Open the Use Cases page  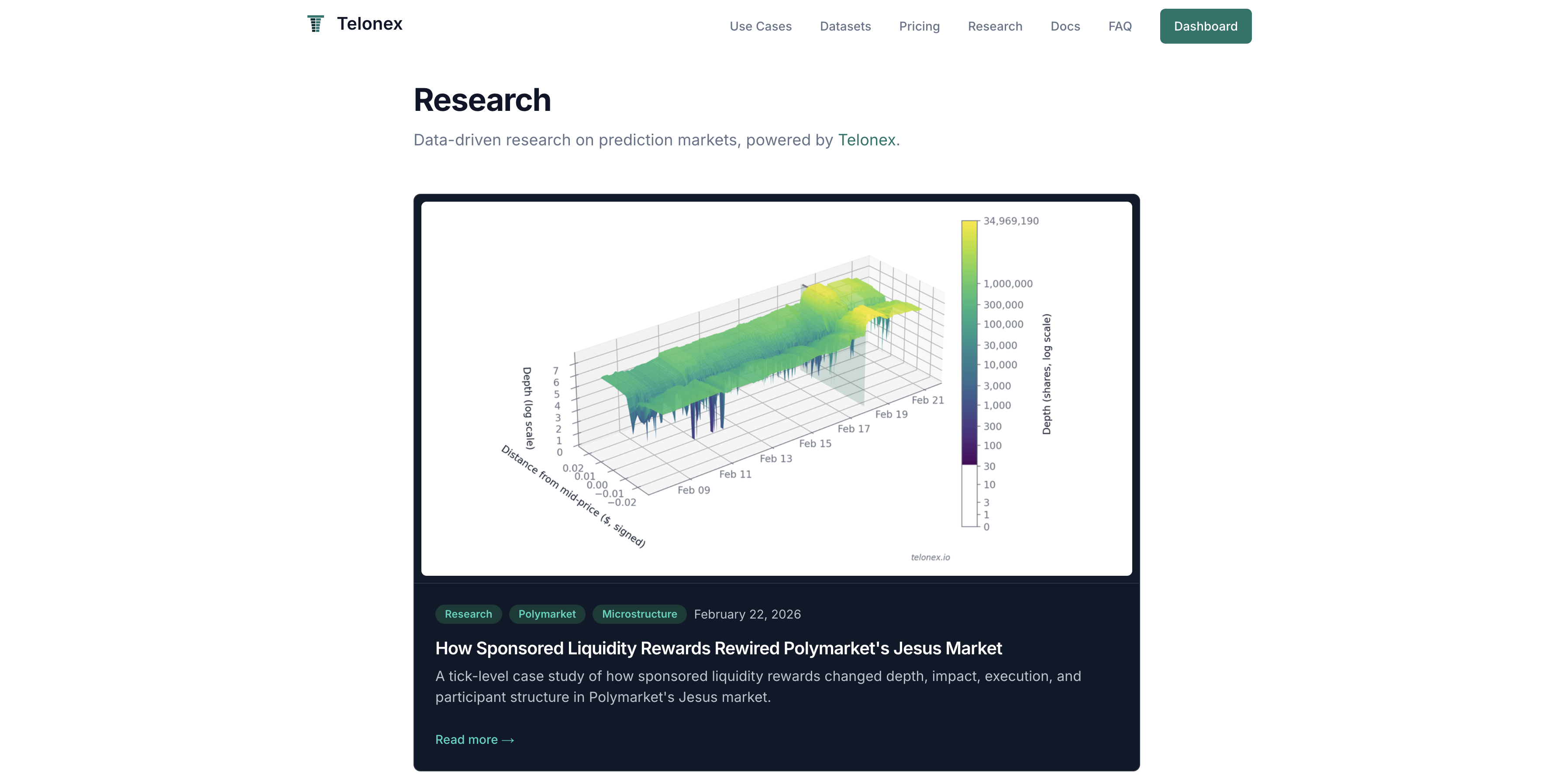[x=761, y=26]
